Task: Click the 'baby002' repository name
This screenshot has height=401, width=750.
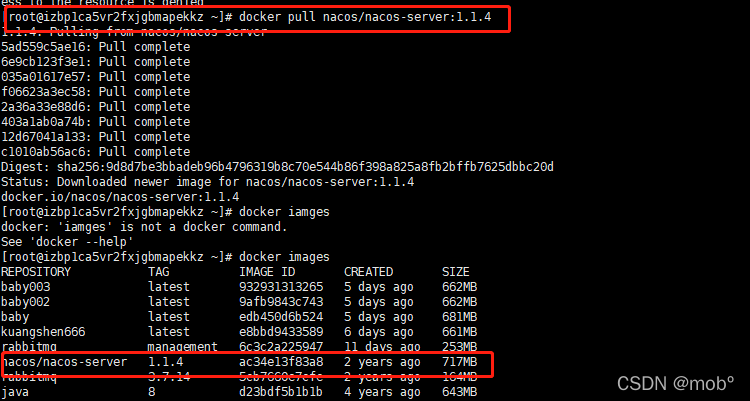Action: tap(25, 302)
